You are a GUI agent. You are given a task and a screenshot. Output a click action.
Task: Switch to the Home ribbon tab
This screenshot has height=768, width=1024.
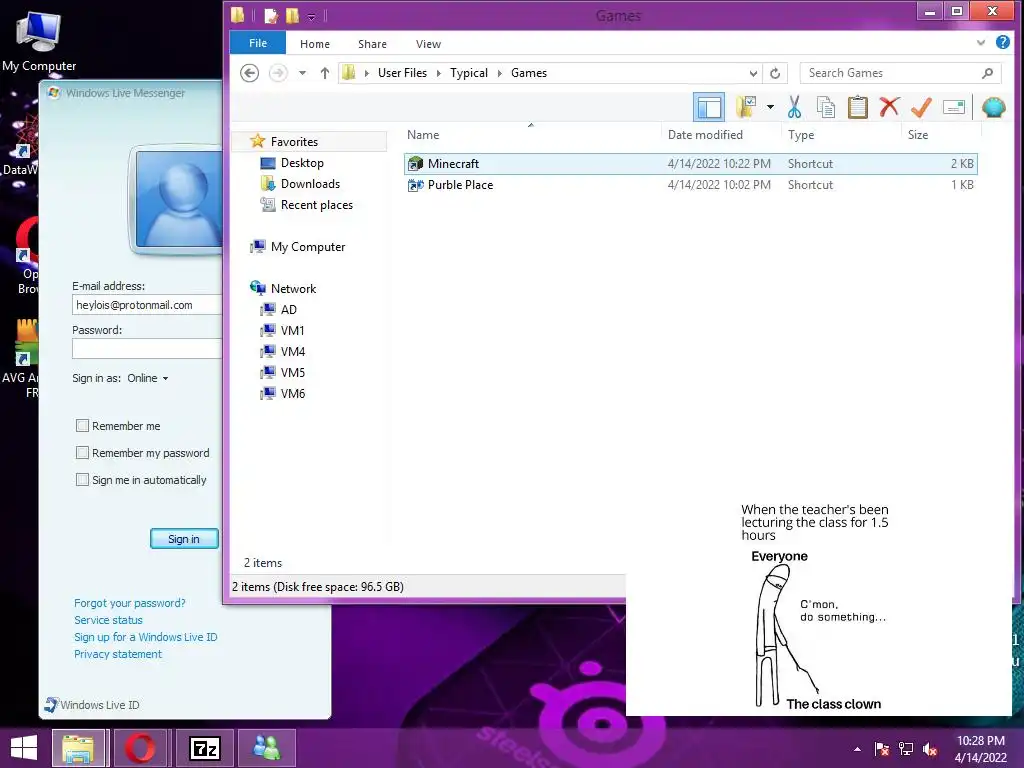315,44
